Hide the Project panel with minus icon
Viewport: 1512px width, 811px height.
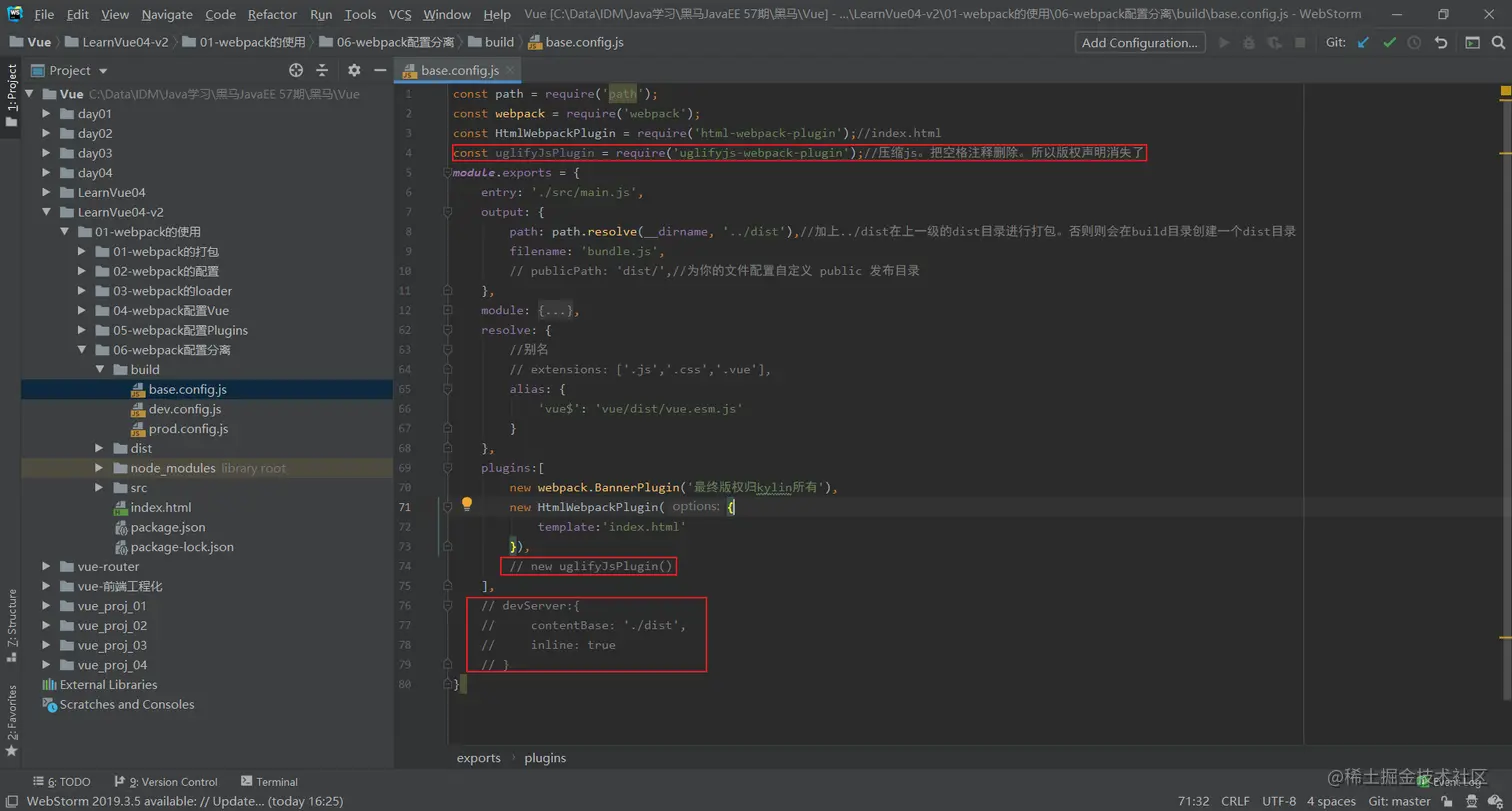click(380, 70)
